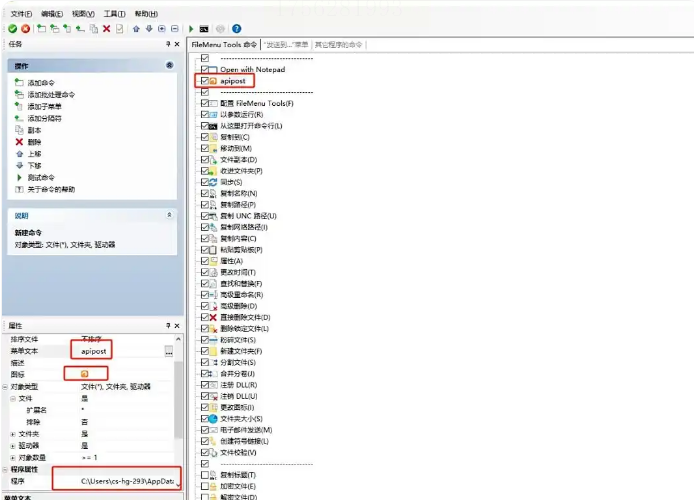694x500 pixels.
Task: Click the toolbar move down arrow icon
Action: tap(149, 29)
